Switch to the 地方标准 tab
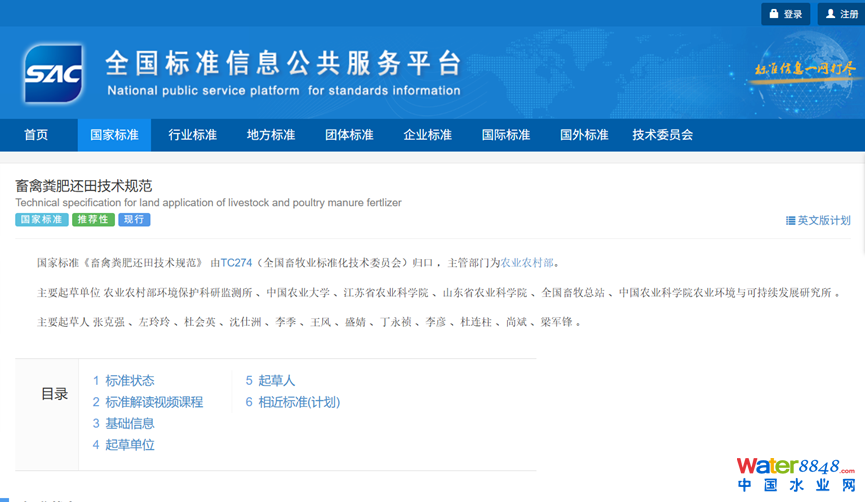The image size is (865, 502). click(x=271, y=135)
